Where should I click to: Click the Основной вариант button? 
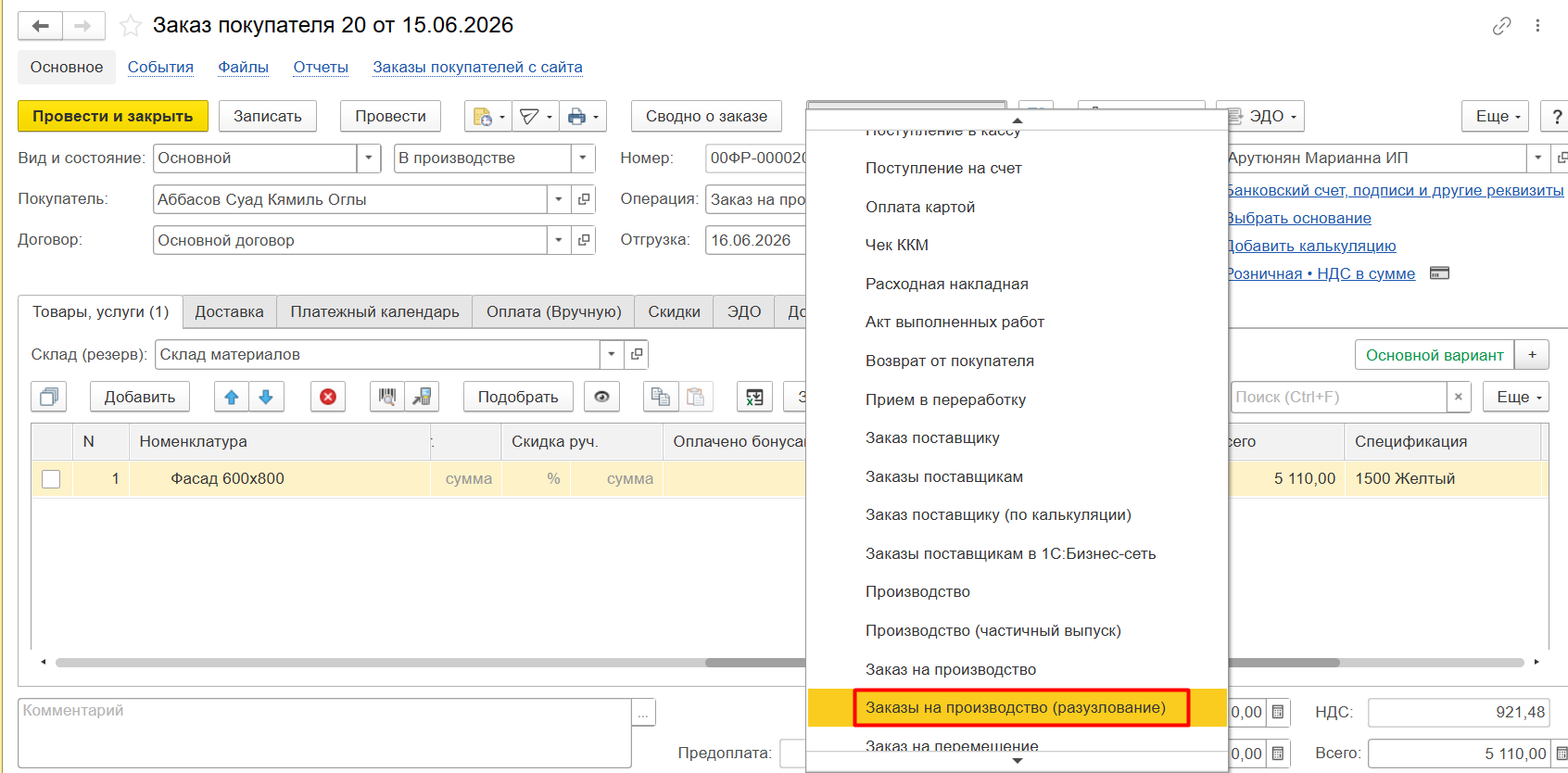coord(1435,355)
